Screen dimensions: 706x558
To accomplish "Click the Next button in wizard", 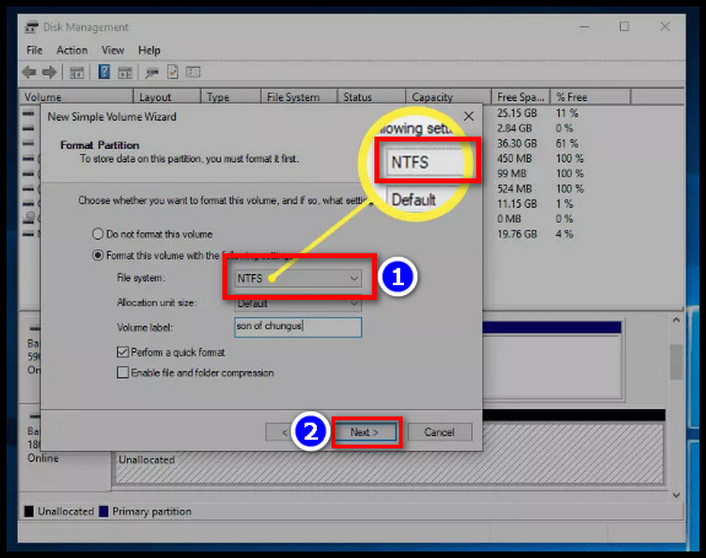I will tap(365, 432).
